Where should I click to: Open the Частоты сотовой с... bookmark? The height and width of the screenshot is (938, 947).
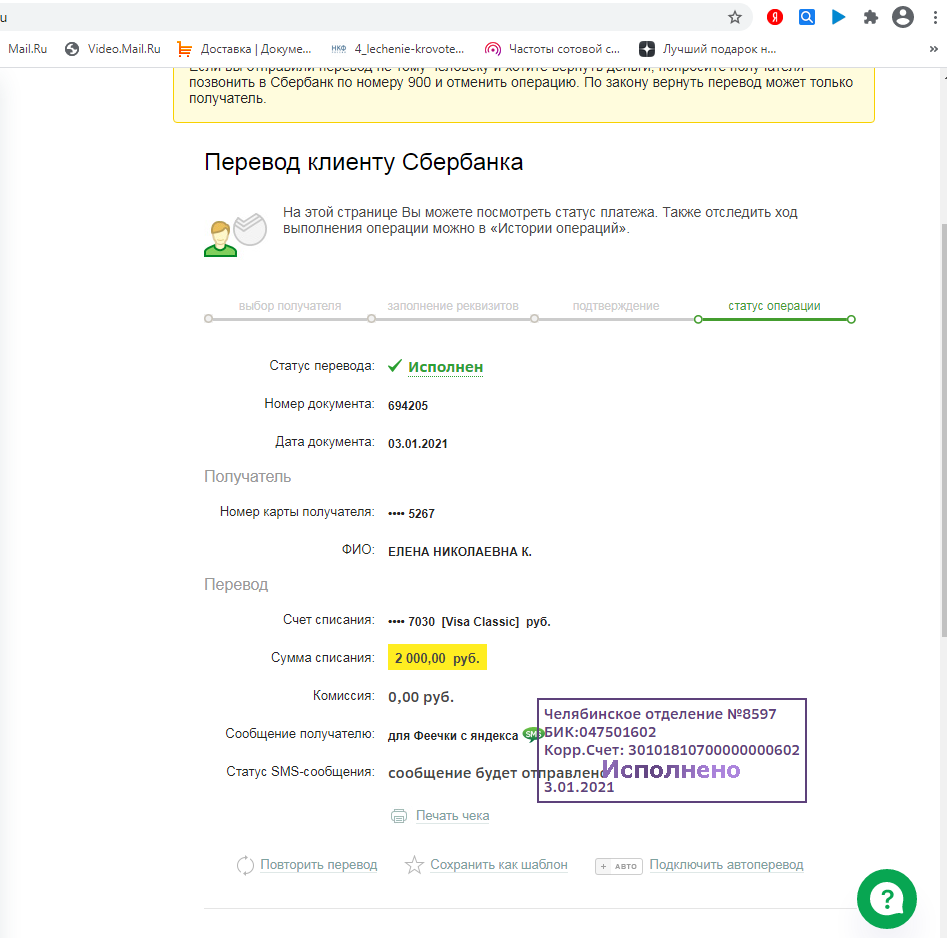click(x=553, y=49)
